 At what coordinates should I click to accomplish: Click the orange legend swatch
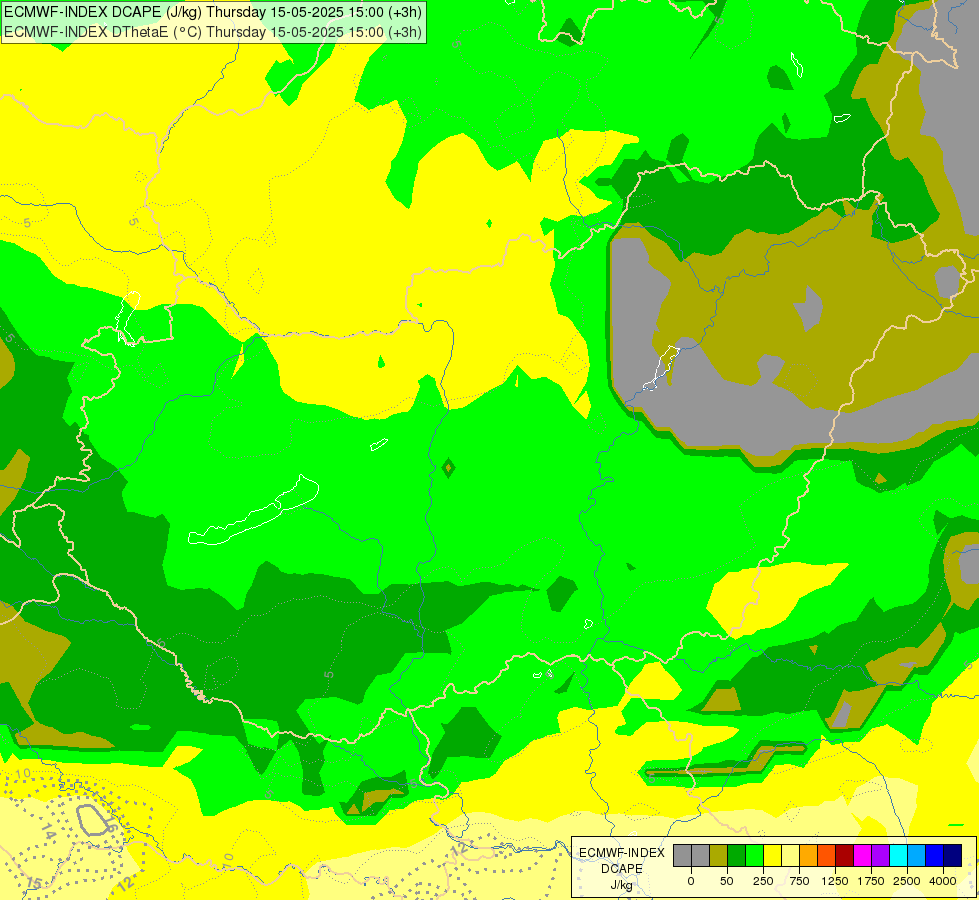tap(809, 856)
